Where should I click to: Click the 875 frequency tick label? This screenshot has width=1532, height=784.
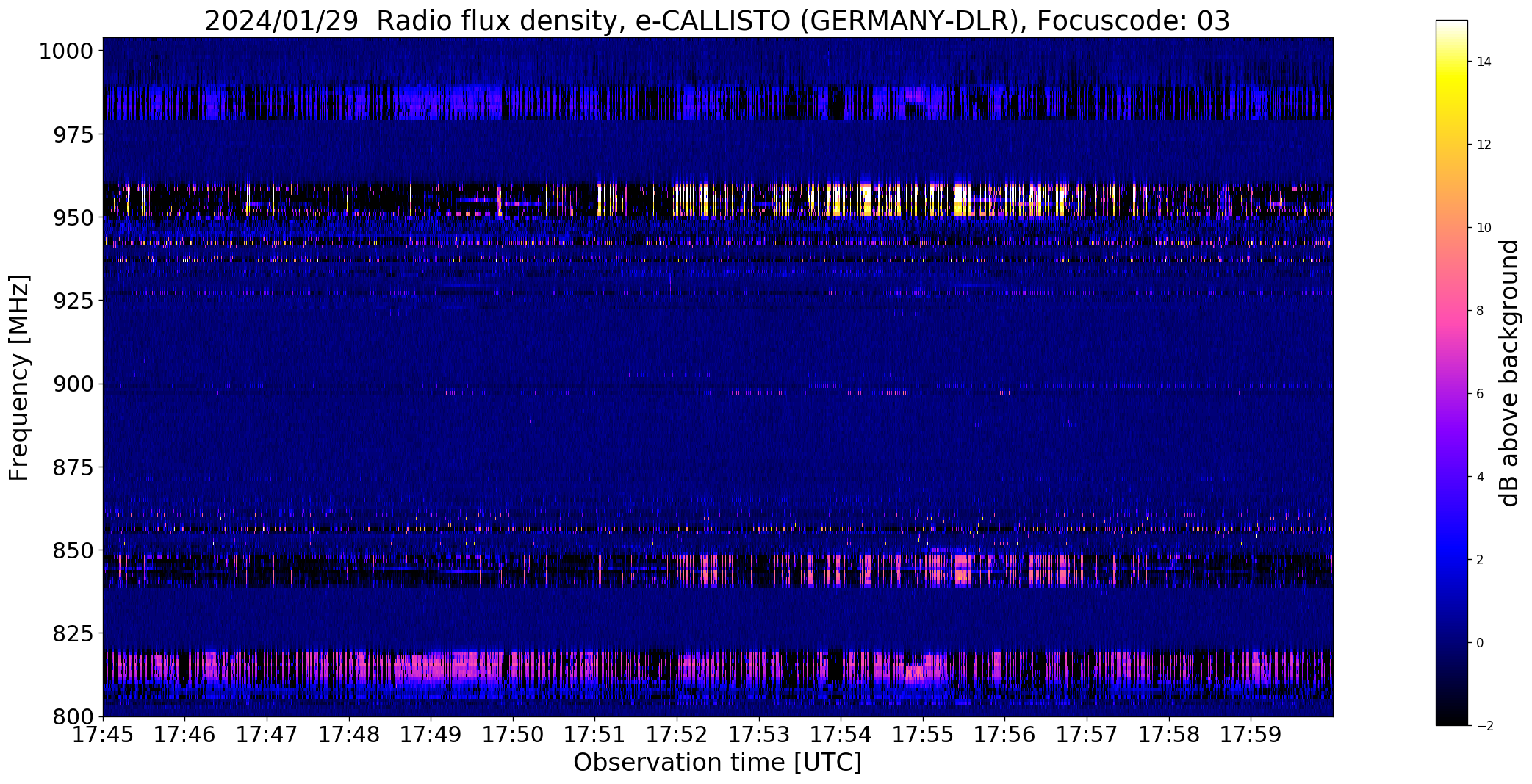tap(73, 467)
